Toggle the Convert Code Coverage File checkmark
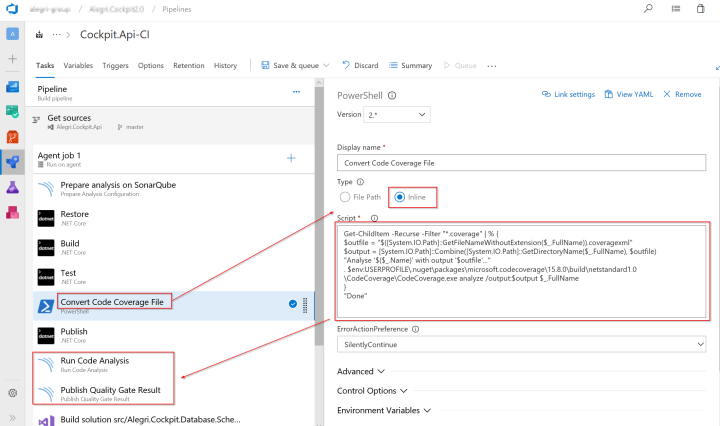 click(x=292, y=304)
